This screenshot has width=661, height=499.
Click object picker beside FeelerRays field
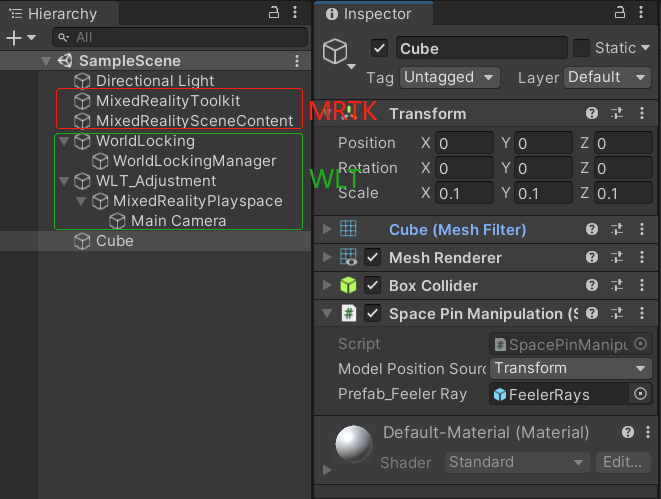[641, 394]
